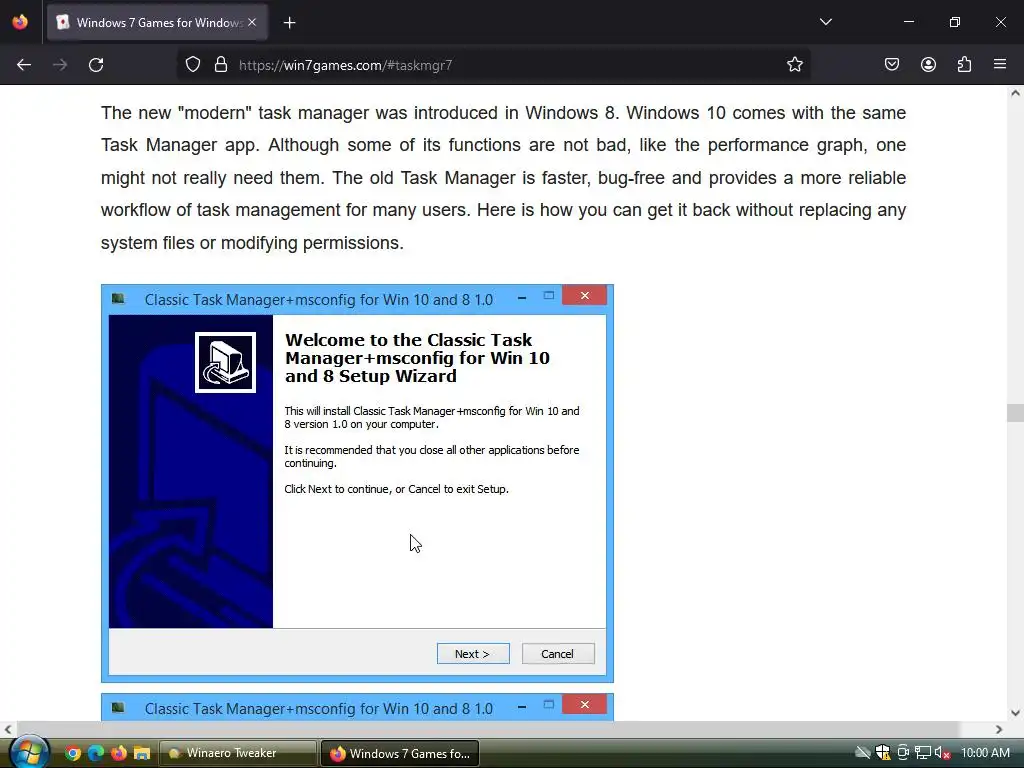Click the horizontal scrollbar thumb
Image resolution: width=1024 pixels, height=768 pixels.
pos(487,729)
